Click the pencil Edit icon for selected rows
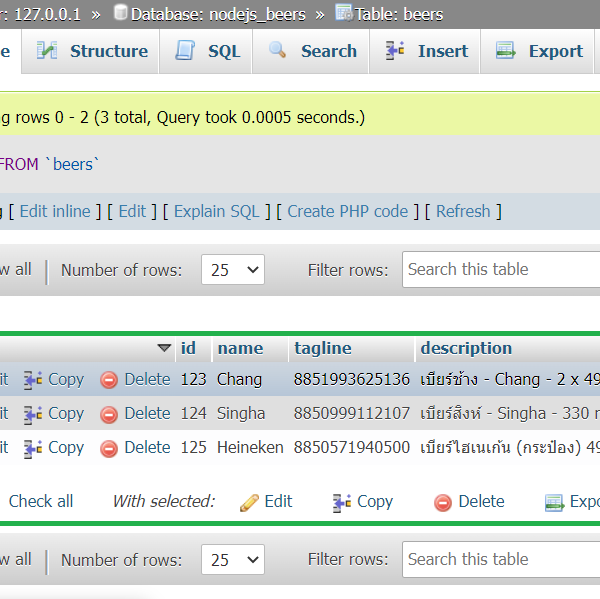The height and width of the screenshot is (599, 600). point(250,502)
